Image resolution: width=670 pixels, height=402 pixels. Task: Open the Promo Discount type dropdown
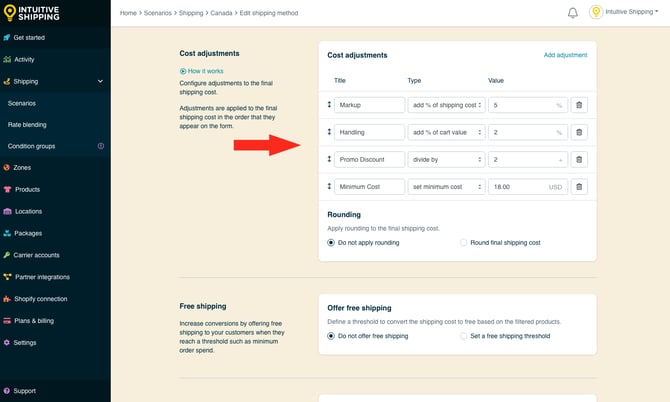tap(446, 160)
